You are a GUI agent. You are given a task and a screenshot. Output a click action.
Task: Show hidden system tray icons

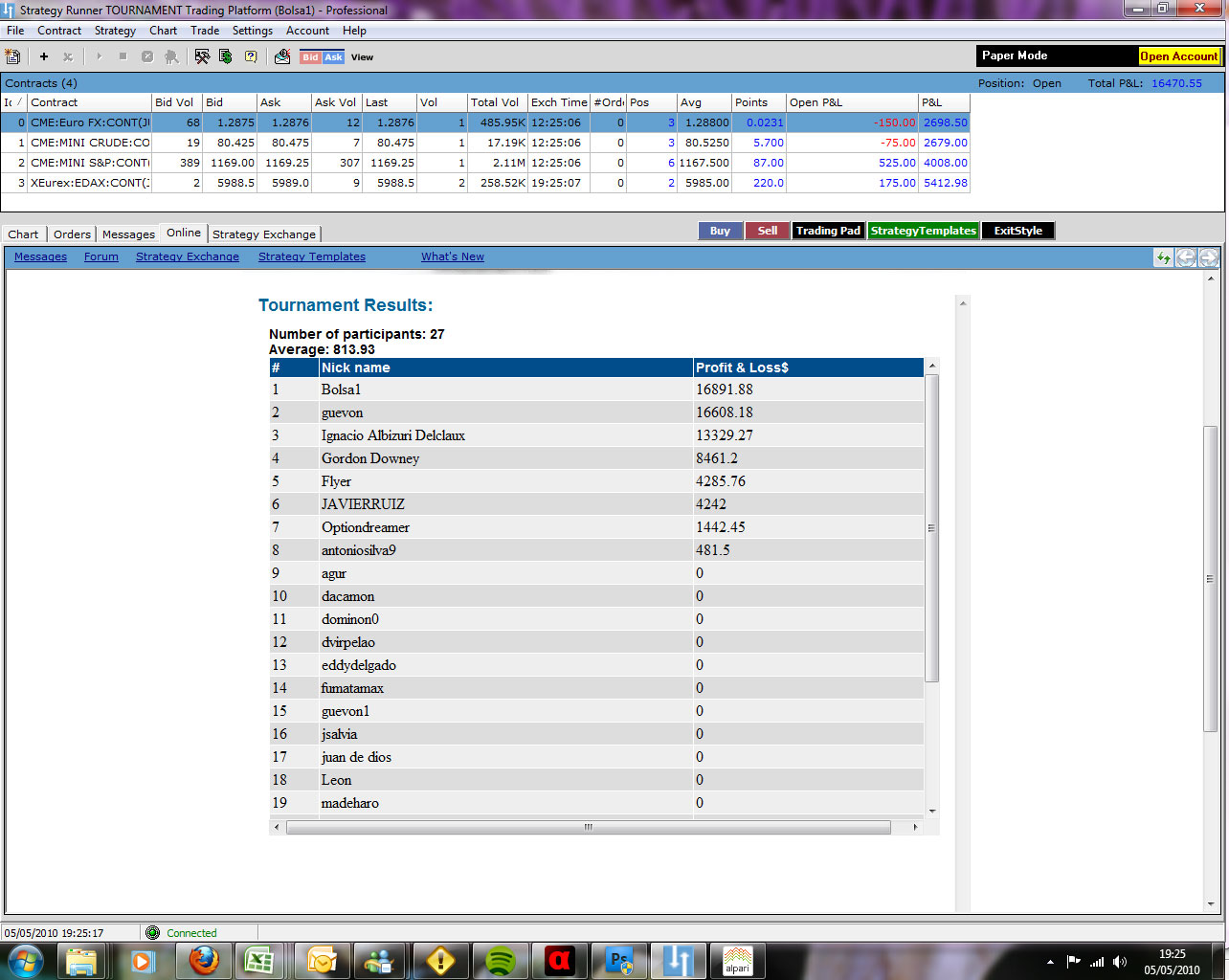(1051, 962)
